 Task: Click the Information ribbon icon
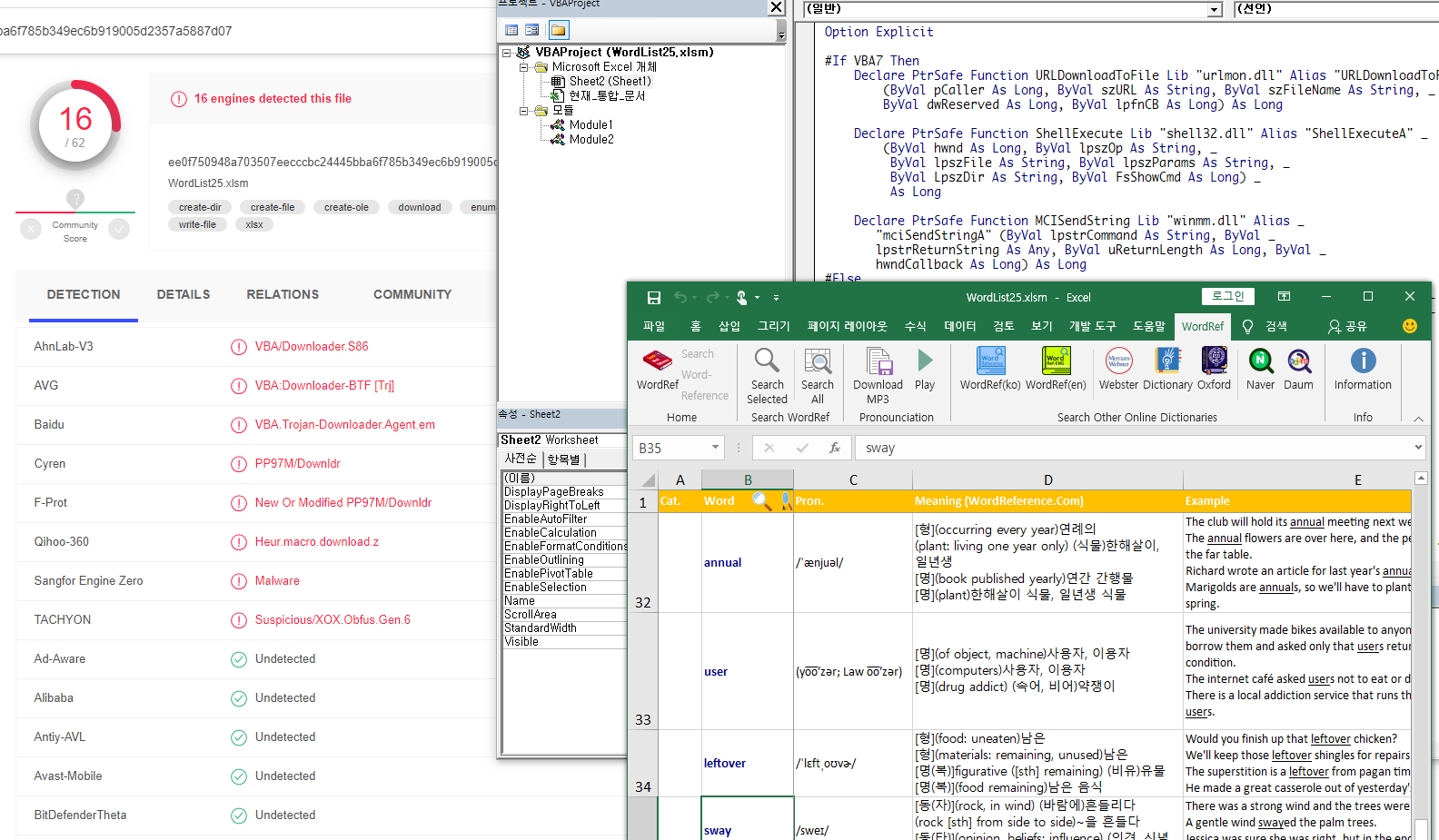pos(1363,370)
